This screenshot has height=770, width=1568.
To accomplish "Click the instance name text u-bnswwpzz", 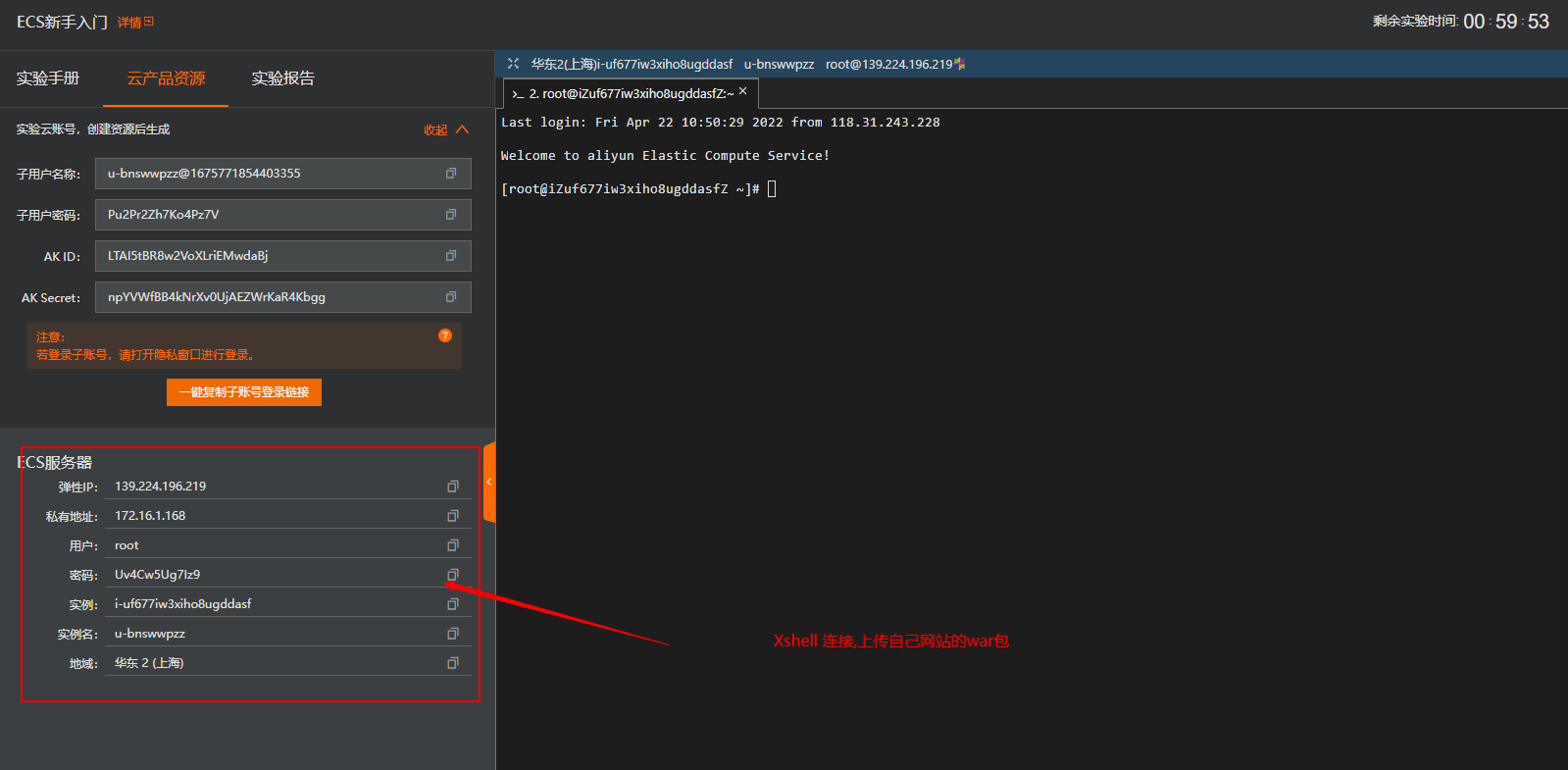I will (150, 634).
